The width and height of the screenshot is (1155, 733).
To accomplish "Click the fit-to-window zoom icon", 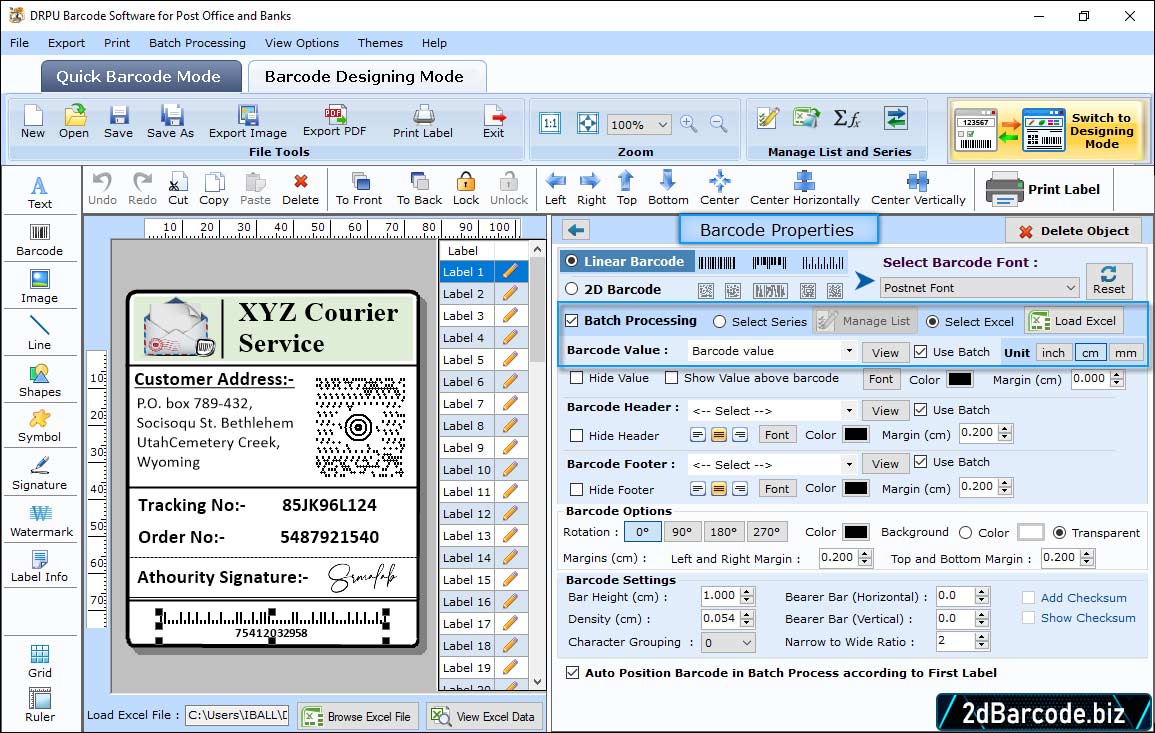I will point(588,124).
